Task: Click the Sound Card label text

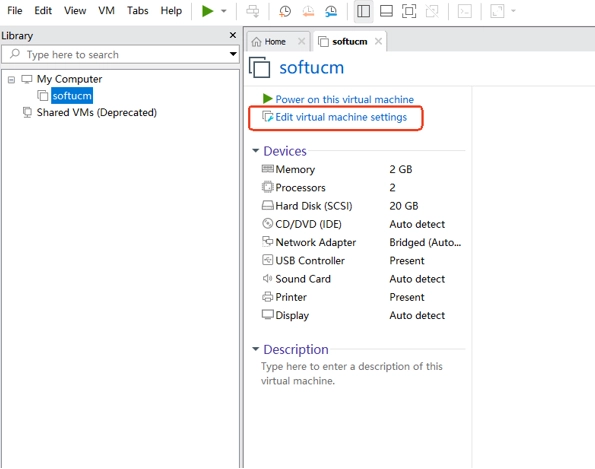Action: click(x=303, y=279)
